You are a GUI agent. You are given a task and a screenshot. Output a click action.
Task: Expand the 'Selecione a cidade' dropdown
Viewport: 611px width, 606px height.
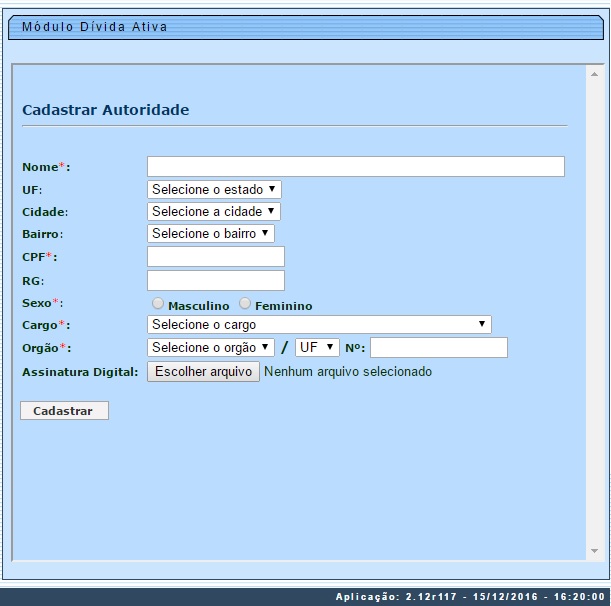pyautogui.click(x=213, y=212)
